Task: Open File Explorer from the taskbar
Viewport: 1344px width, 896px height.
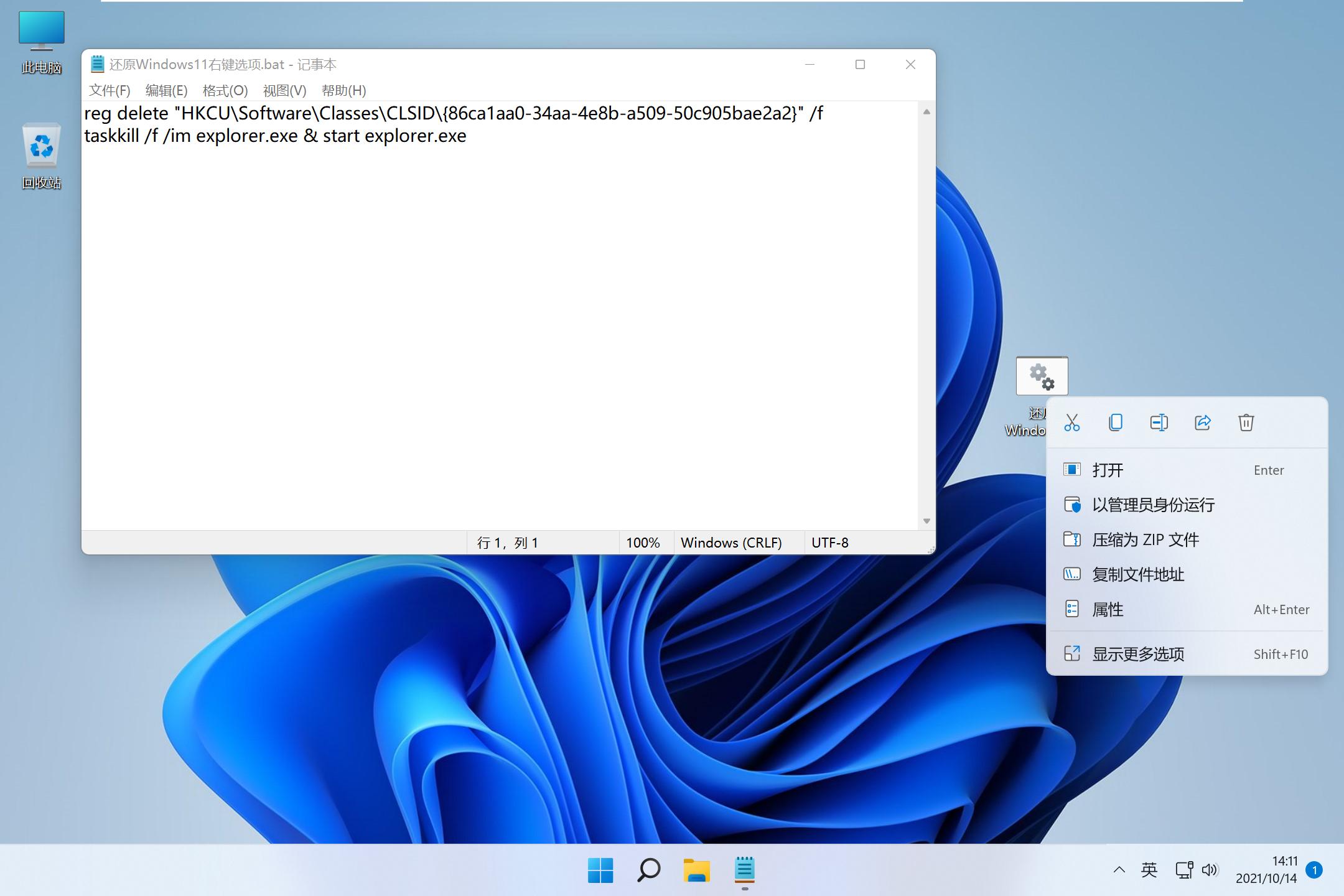Action: [696, 870]
